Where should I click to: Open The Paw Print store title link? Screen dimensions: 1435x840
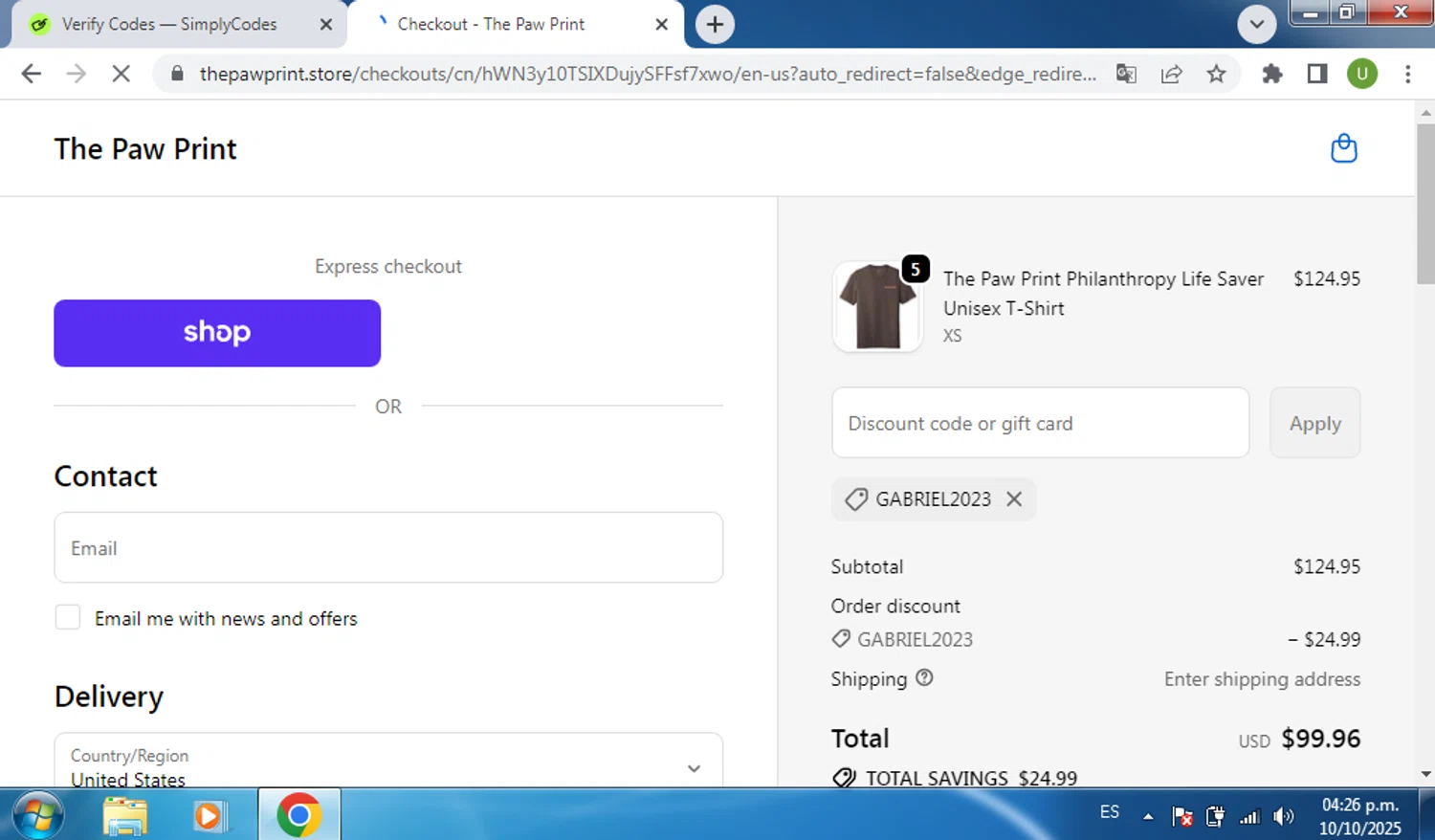145,148
